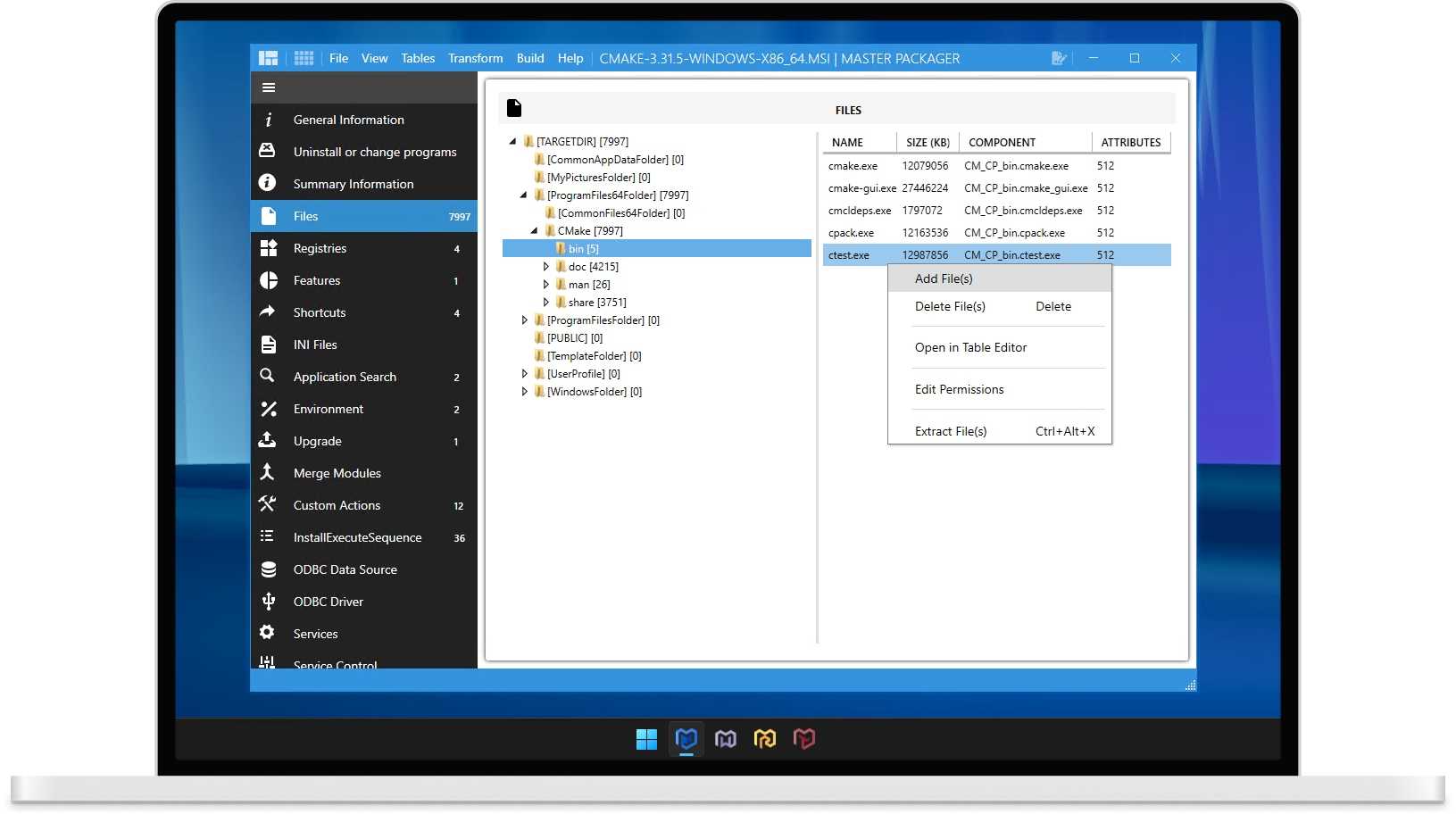Screen dimensions: 1456x814
Task: Open Windows Start button in taskbar
Action: pyautogui.click(x=646, y=739)
